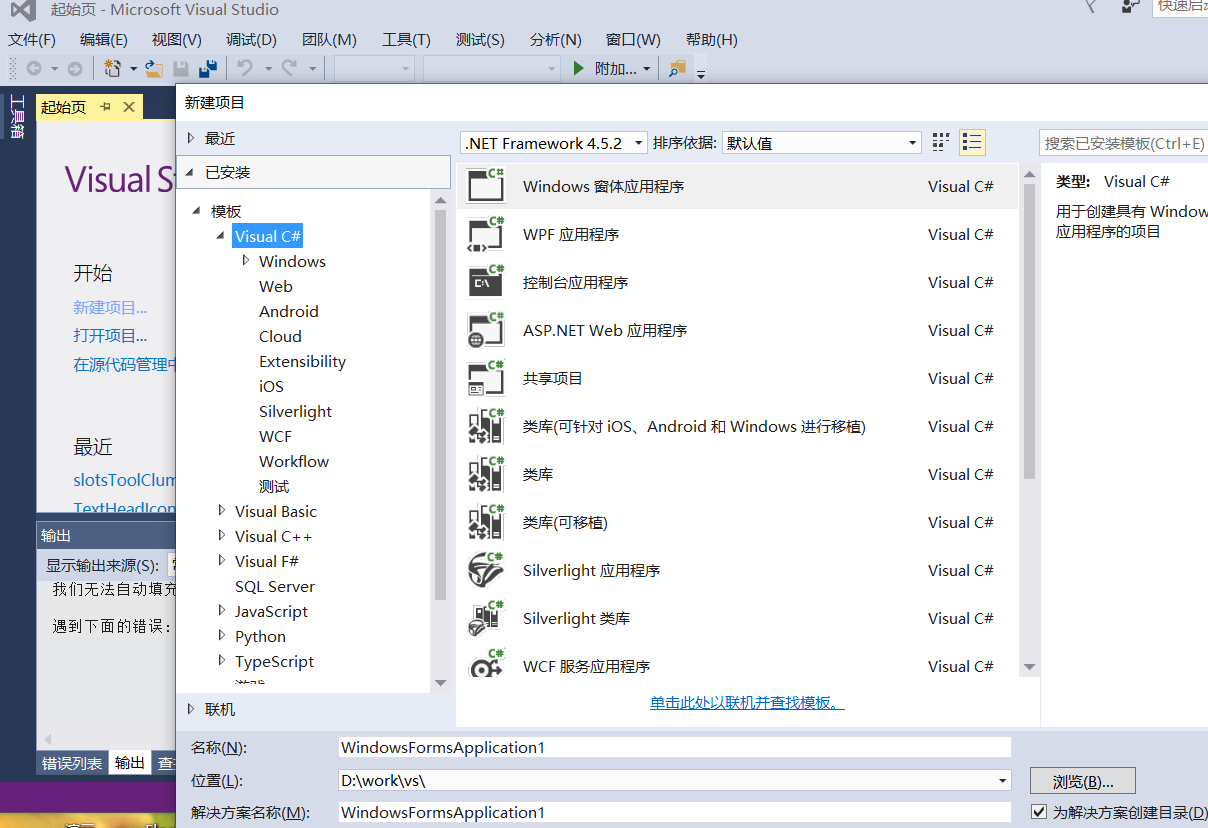
Task: Collapse the 已安装 section
Action: point(191,172)
